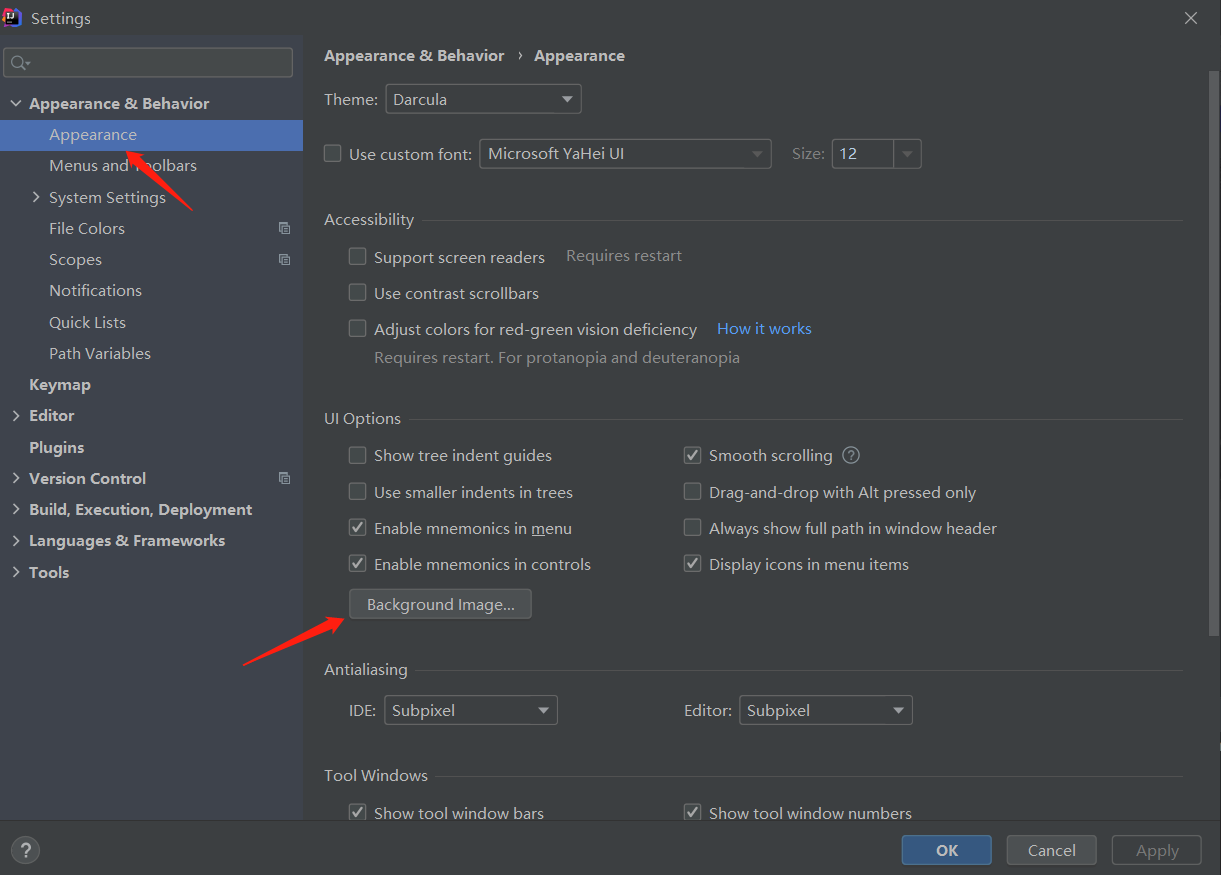The height and width of the screenshot is (875, 1221).
Task: Click into the font Size field
Action: [x=863, y=154]
